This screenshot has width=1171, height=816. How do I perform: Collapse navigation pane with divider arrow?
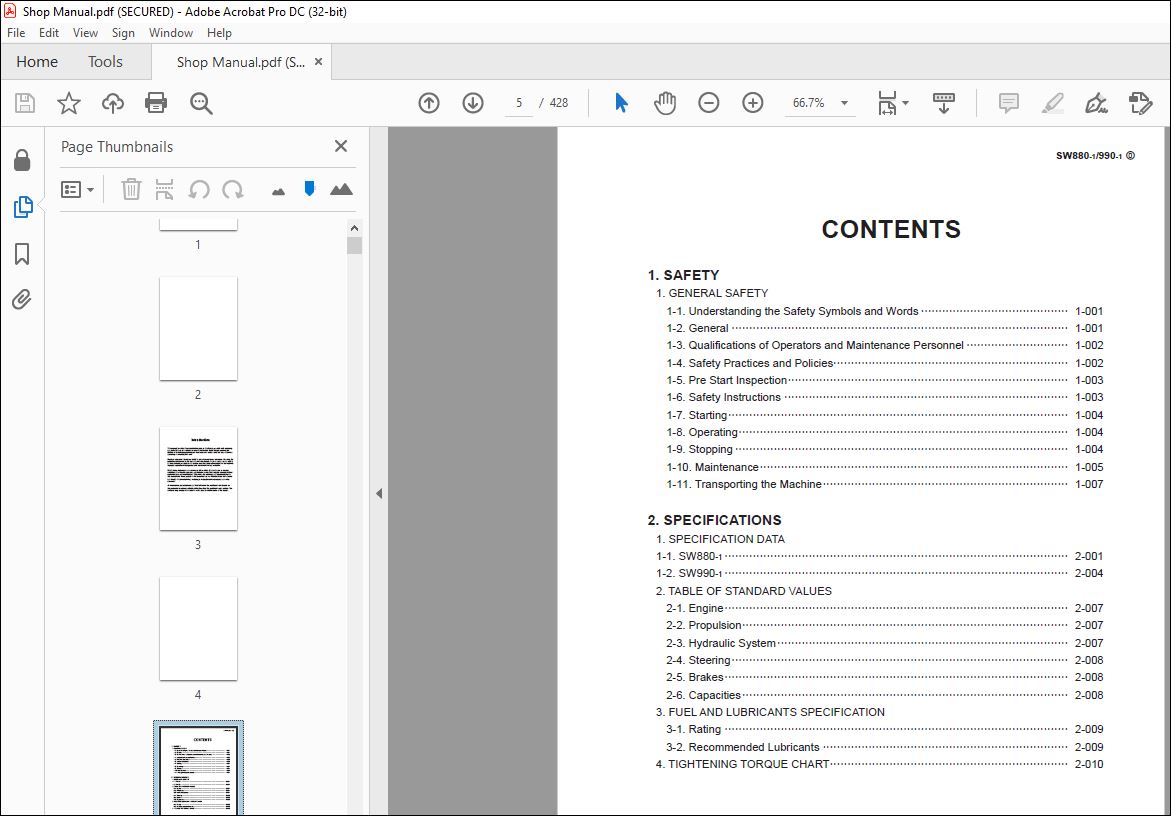tap(379, 493)
